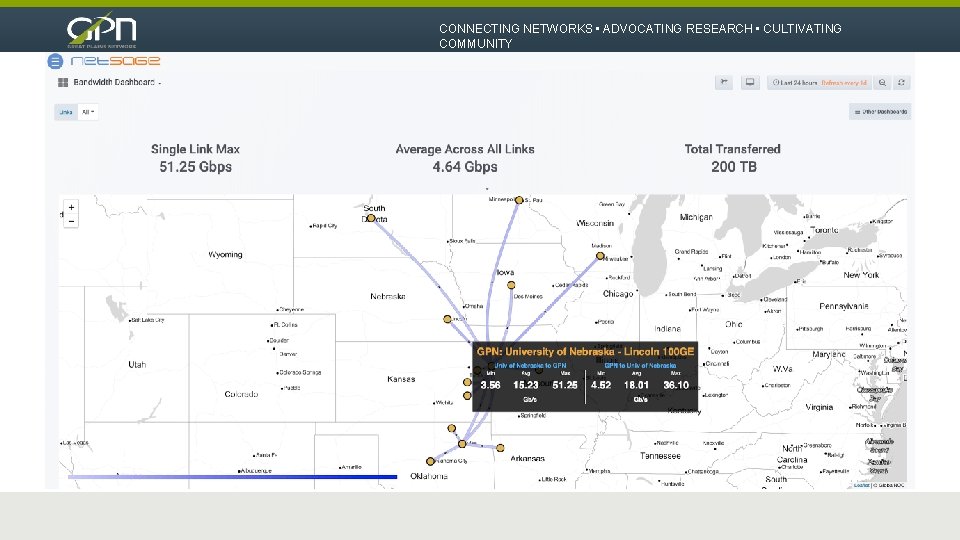The image size is (960, 540).
Task: Click the 3.56 min value in tooltip
Action: [490, 385]
